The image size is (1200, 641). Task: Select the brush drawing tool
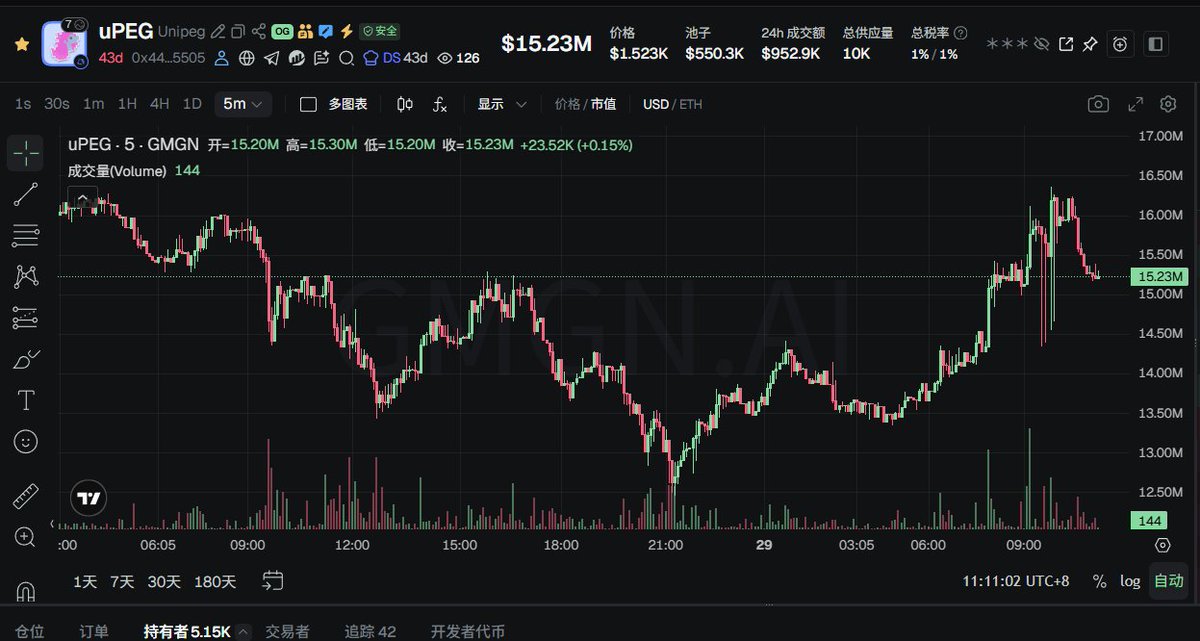click(x=26, y=359)
